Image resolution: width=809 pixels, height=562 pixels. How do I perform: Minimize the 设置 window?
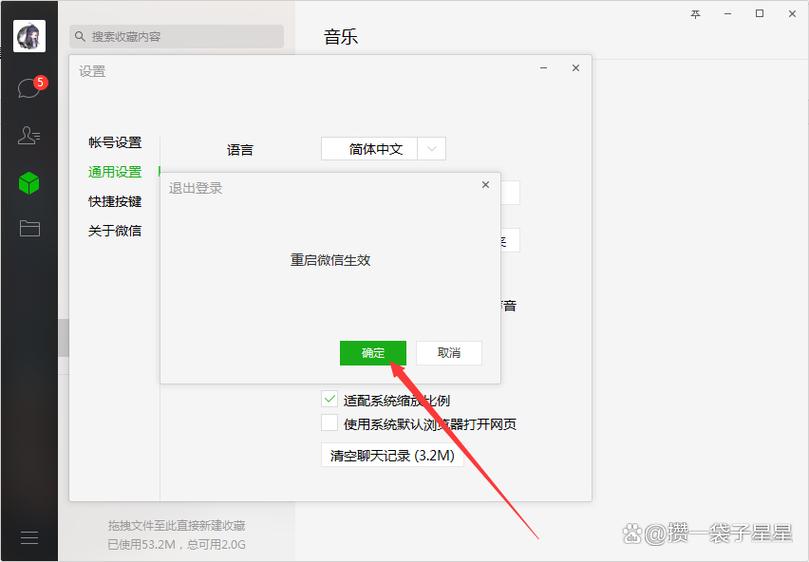click(543, 68)
